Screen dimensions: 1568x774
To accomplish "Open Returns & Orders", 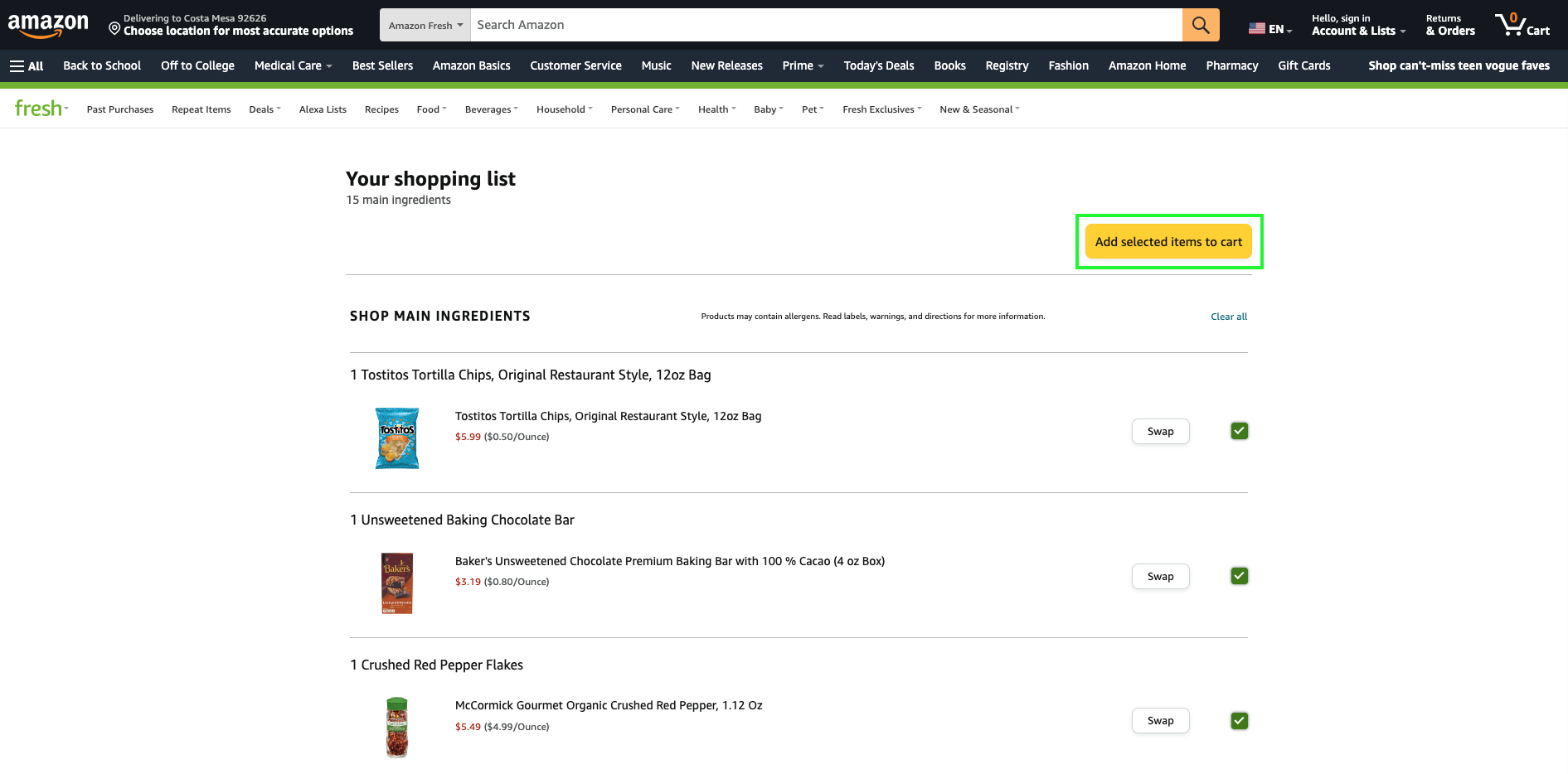I will click(x=1450, y=25).
